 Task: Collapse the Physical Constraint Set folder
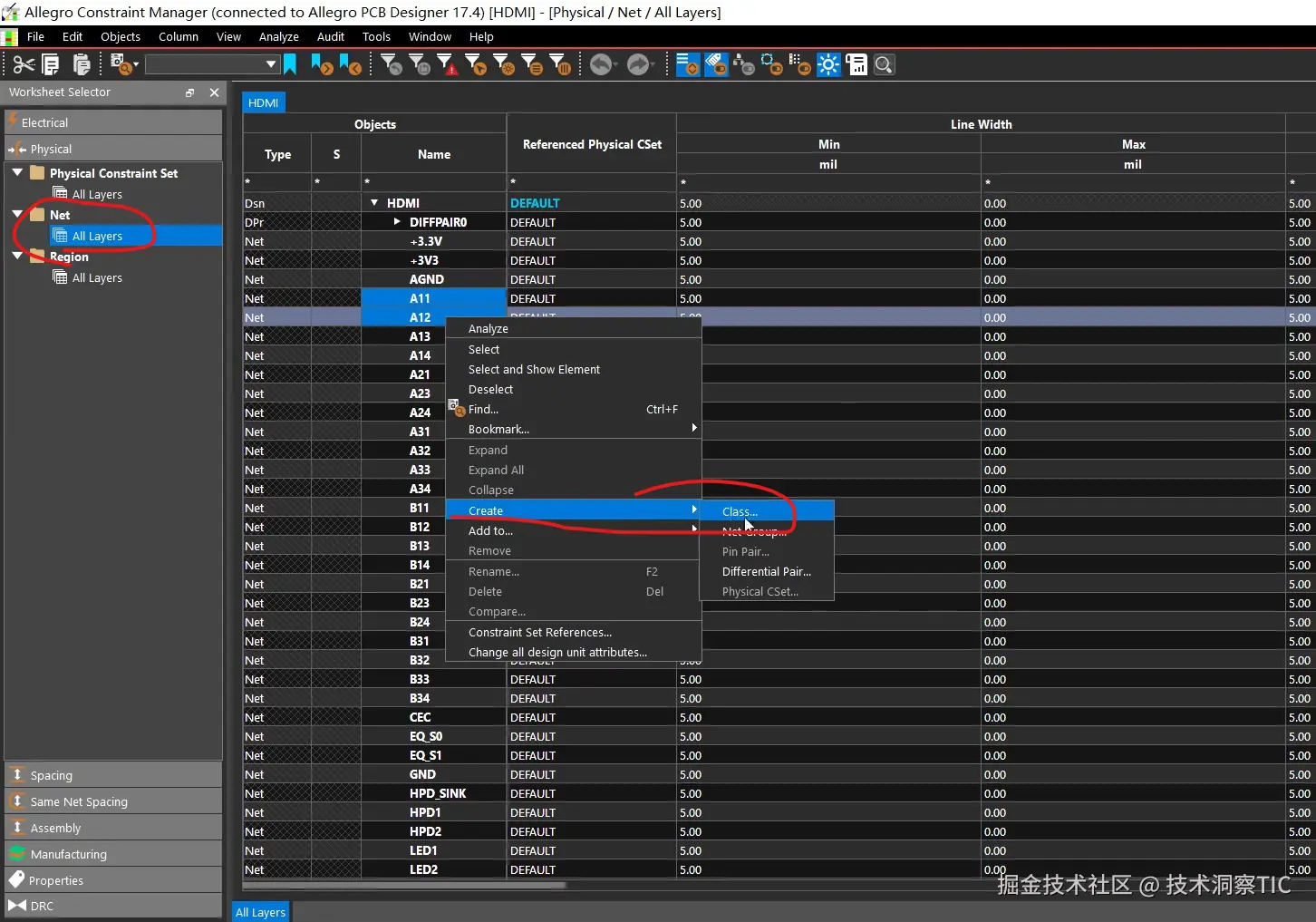[17, 172]
